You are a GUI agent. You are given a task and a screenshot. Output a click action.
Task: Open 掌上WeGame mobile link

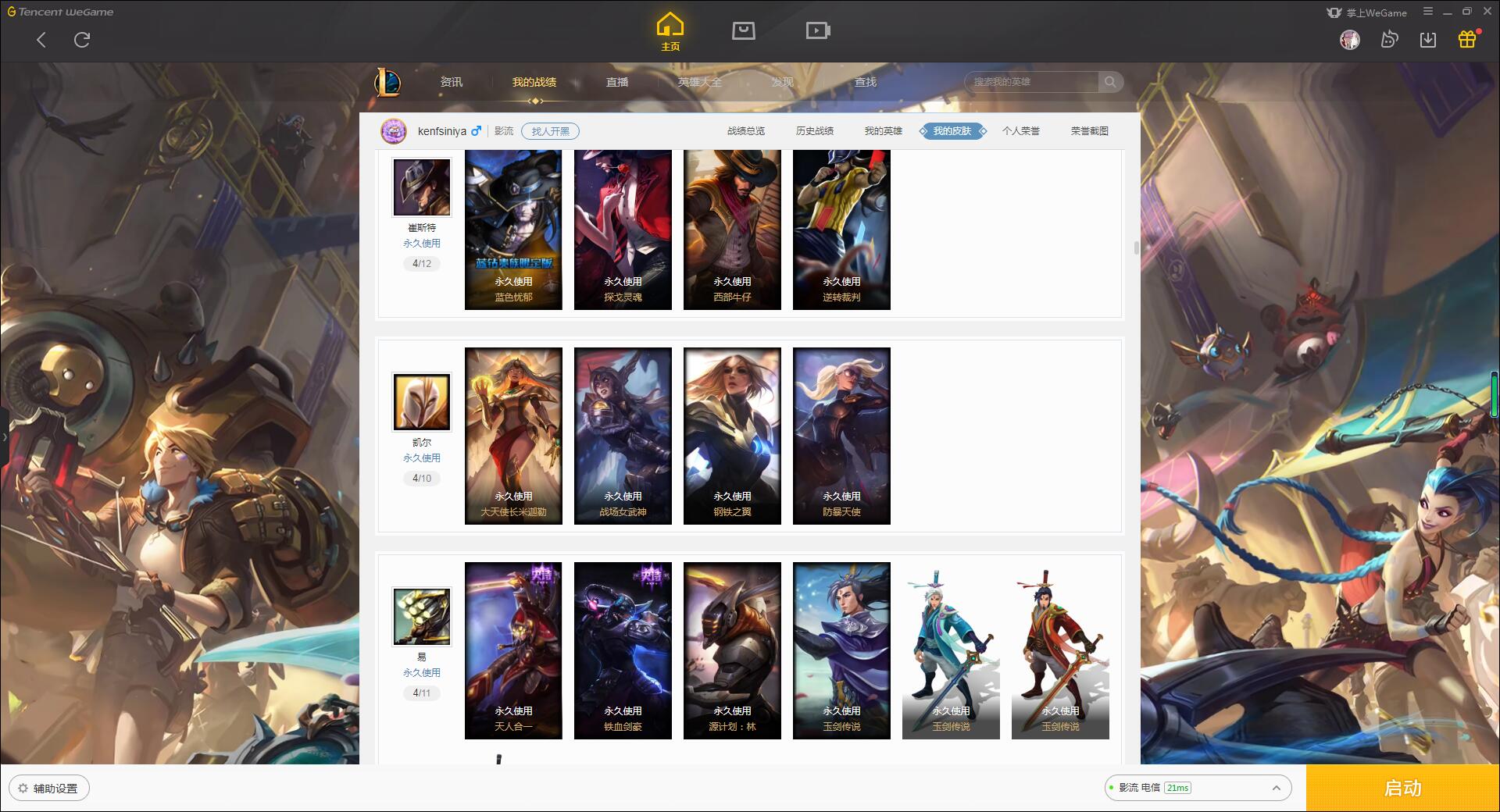click(x=1366, y=12)
